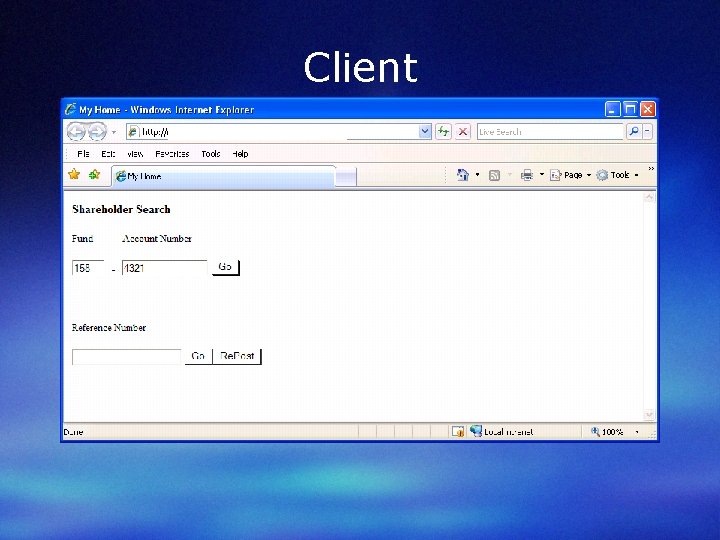Expand the address bar history dropdown
Viewport: 720px width, 540px height.
[x=425, y=132]
